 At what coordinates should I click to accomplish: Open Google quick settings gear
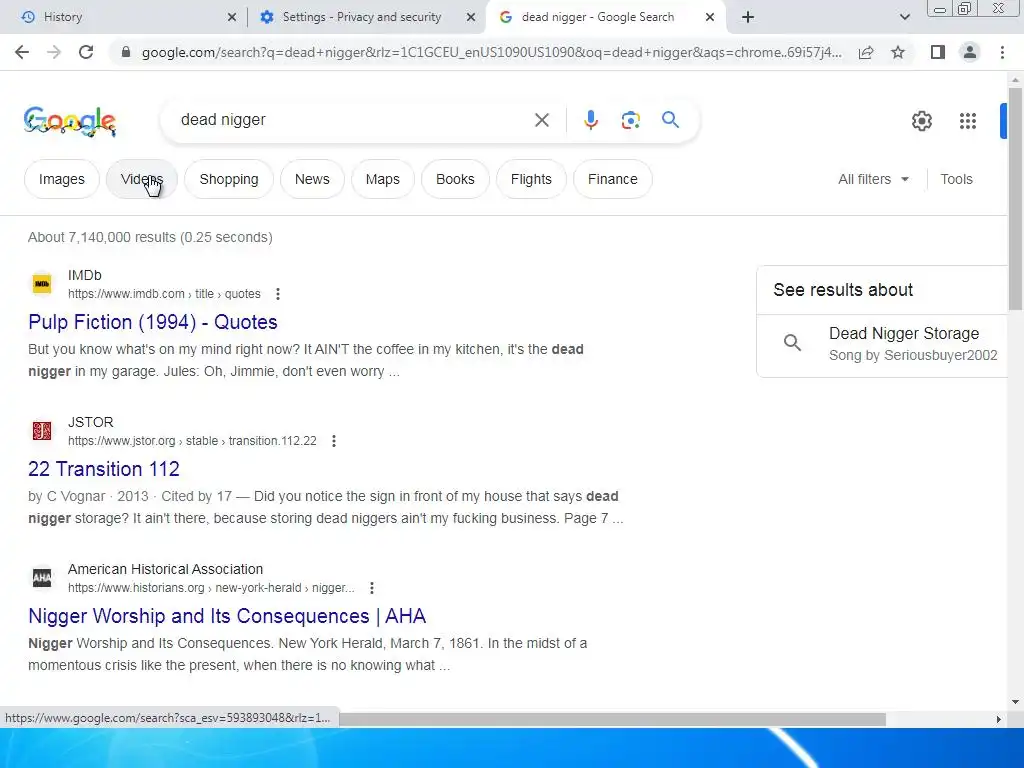921,121
